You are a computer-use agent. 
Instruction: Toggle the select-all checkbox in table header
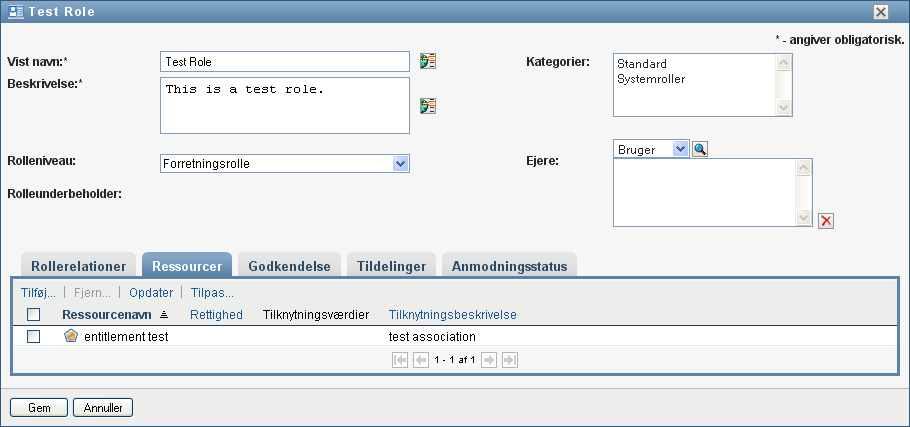pos(33,314)
